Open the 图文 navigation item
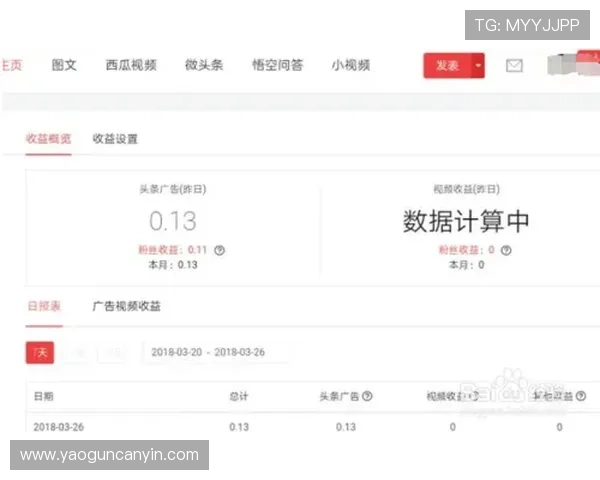 tap(64, 65)
